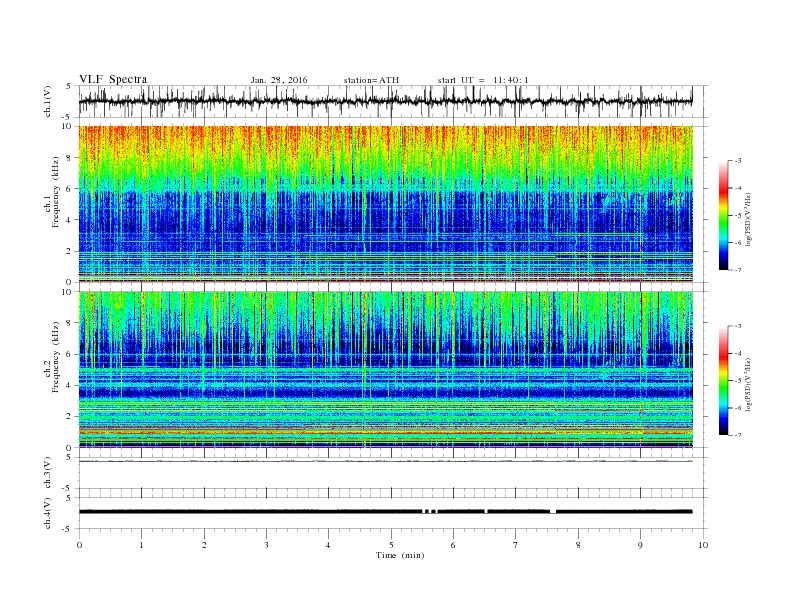Click the "-7" bottom value on ch.2 colorbar
The image size is (792, 612).
(738, 435)
